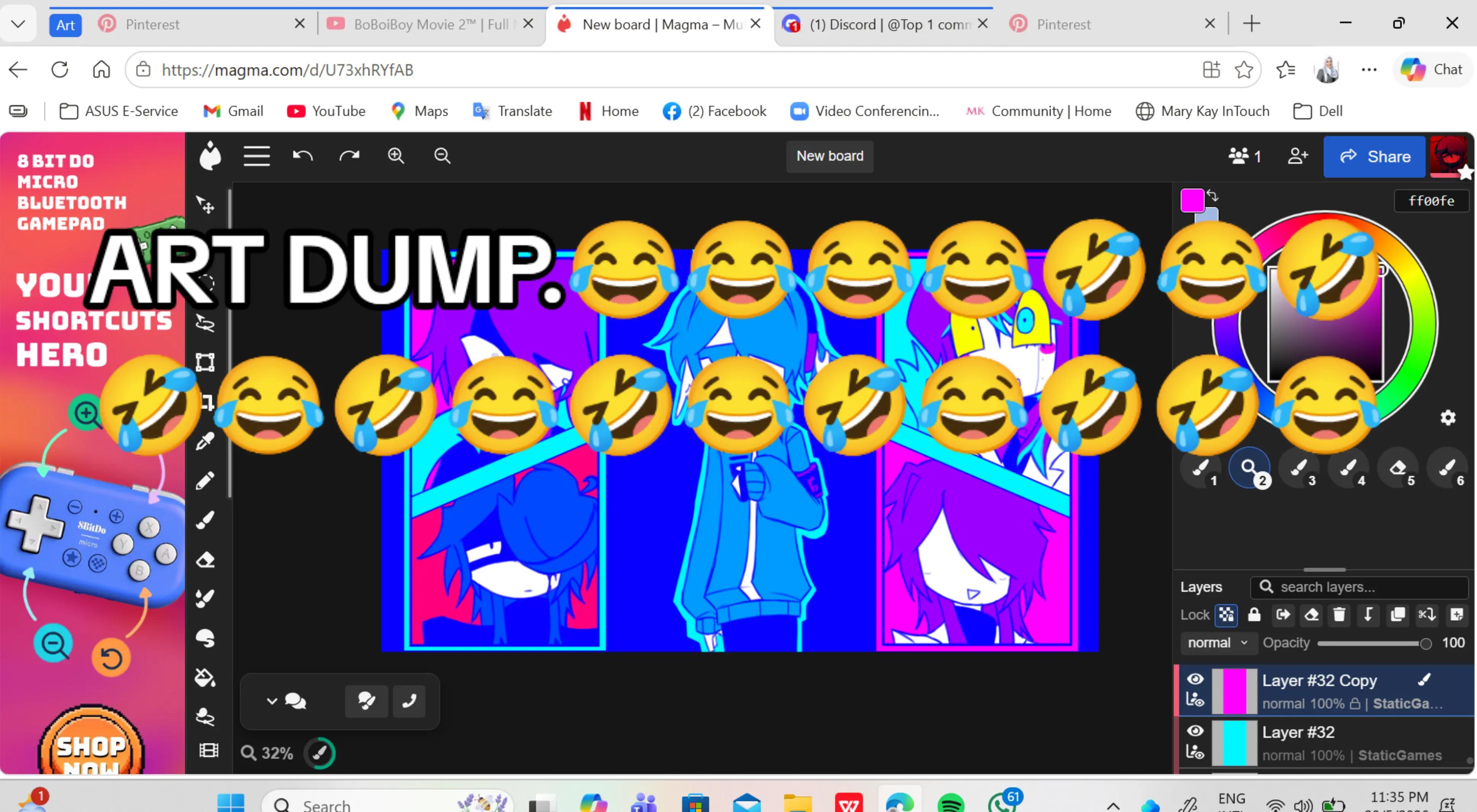The height and width of the screenshot is (812, 1477).
Task: Select the Transform tool
Action: [x=205, y=363]
